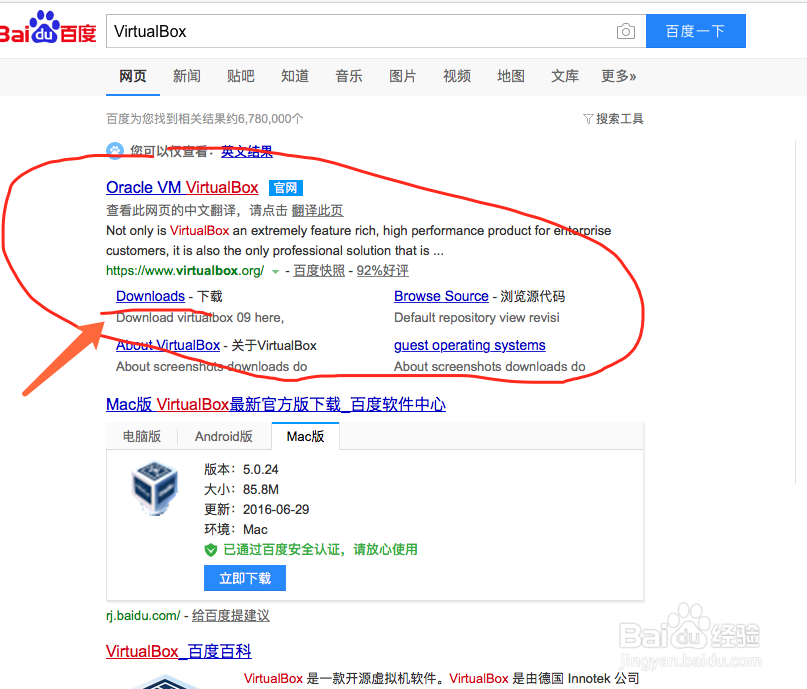Viewport: 807px width, 689px height.
Task: Switch to the 图片 tab
Action: click(x=402, y=76)
